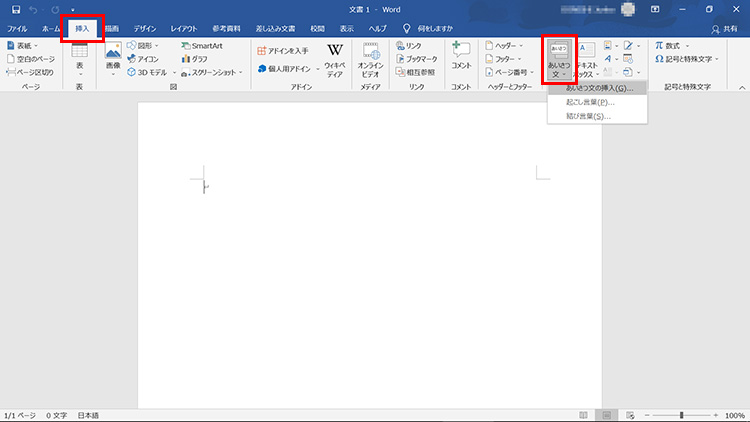
Task: Insert a bookmark via ブックマーク
Action: point(418,59)
